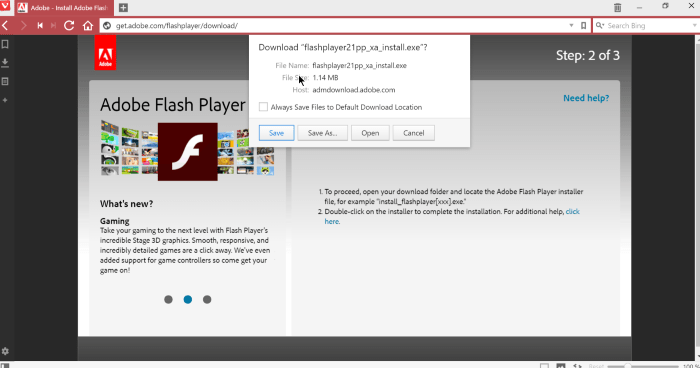Select the third carousel dot
The image size is (700, 368).
207,300
